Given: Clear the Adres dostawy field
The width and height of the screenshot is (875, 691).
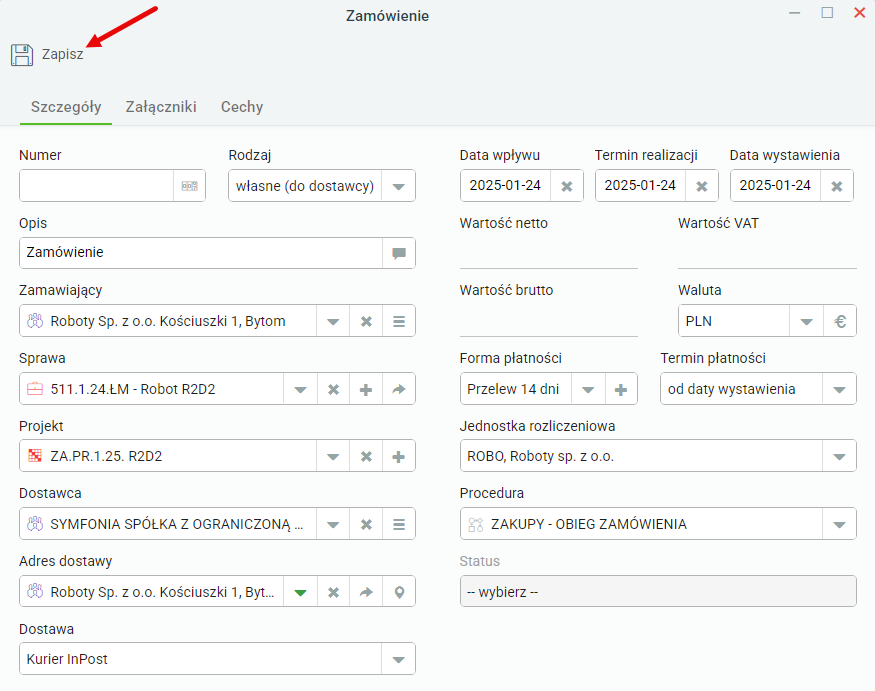Looking at the screenshot, I should pyautogui.click(x=333, y=592).
